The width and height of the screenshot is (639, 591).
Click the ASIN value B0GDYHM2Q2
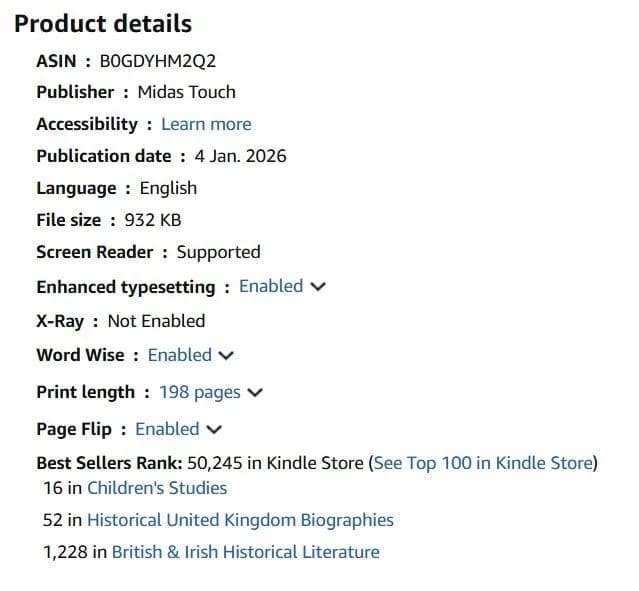pyautogui.click(x=158, y=61)
